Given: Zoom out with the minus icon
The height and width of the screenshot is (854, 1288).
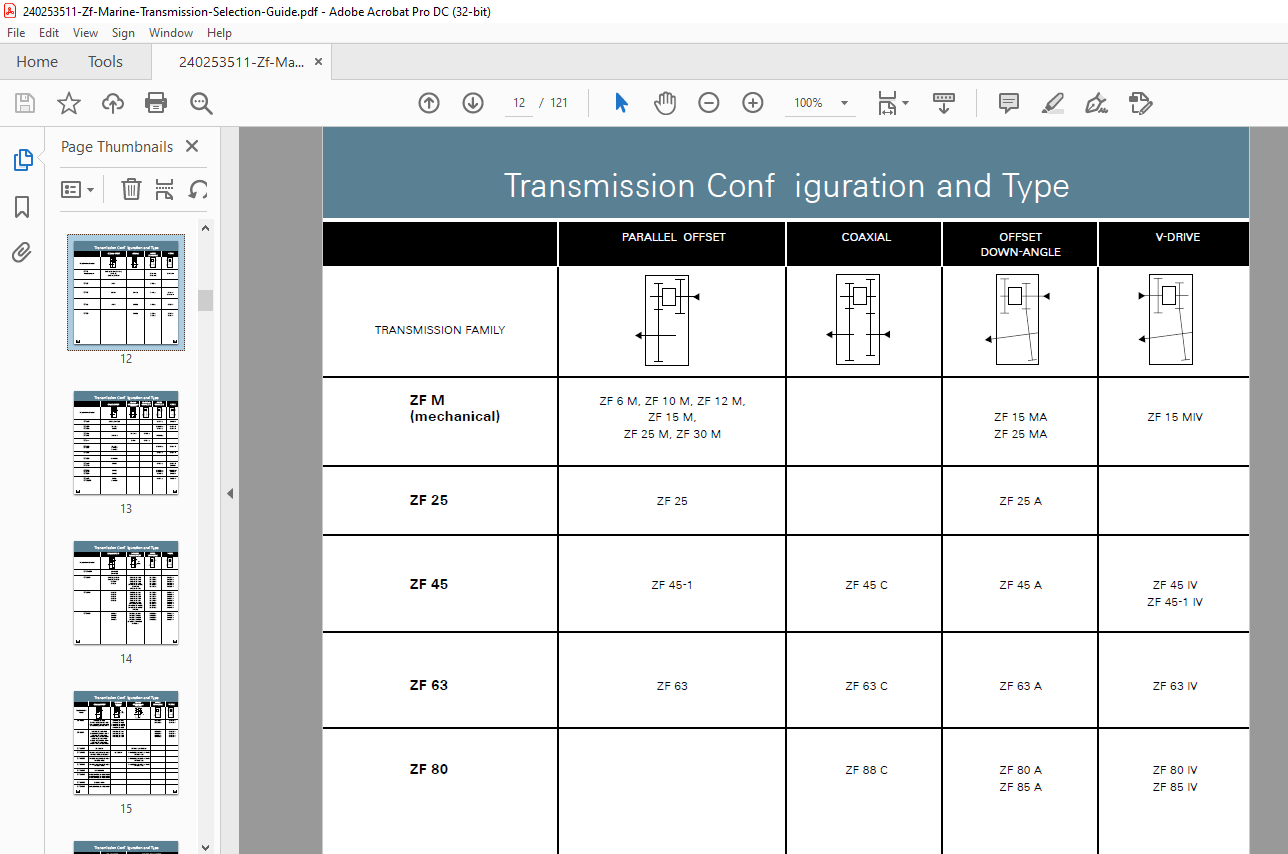Looking at the screenshot, I should point(709,103).
